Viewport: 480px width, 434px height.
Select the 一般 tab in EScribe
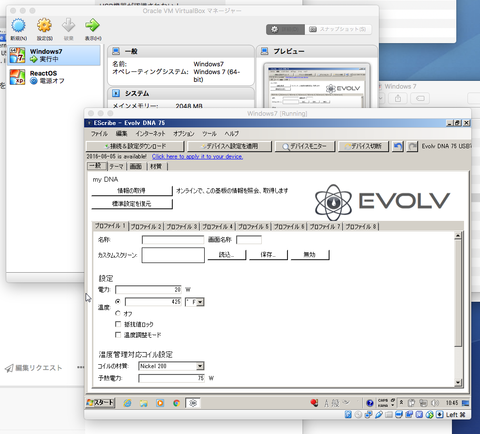97,166
